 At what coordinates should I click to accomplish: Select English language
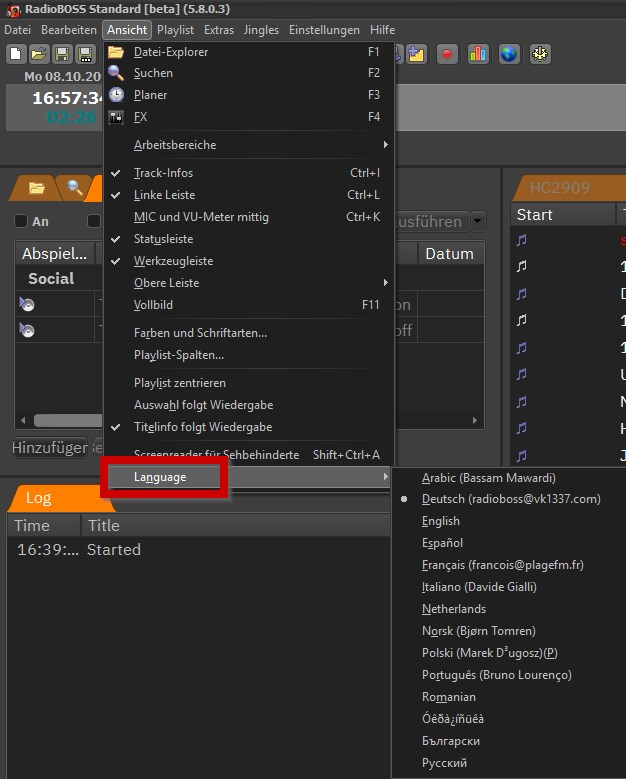coord(509,521)
